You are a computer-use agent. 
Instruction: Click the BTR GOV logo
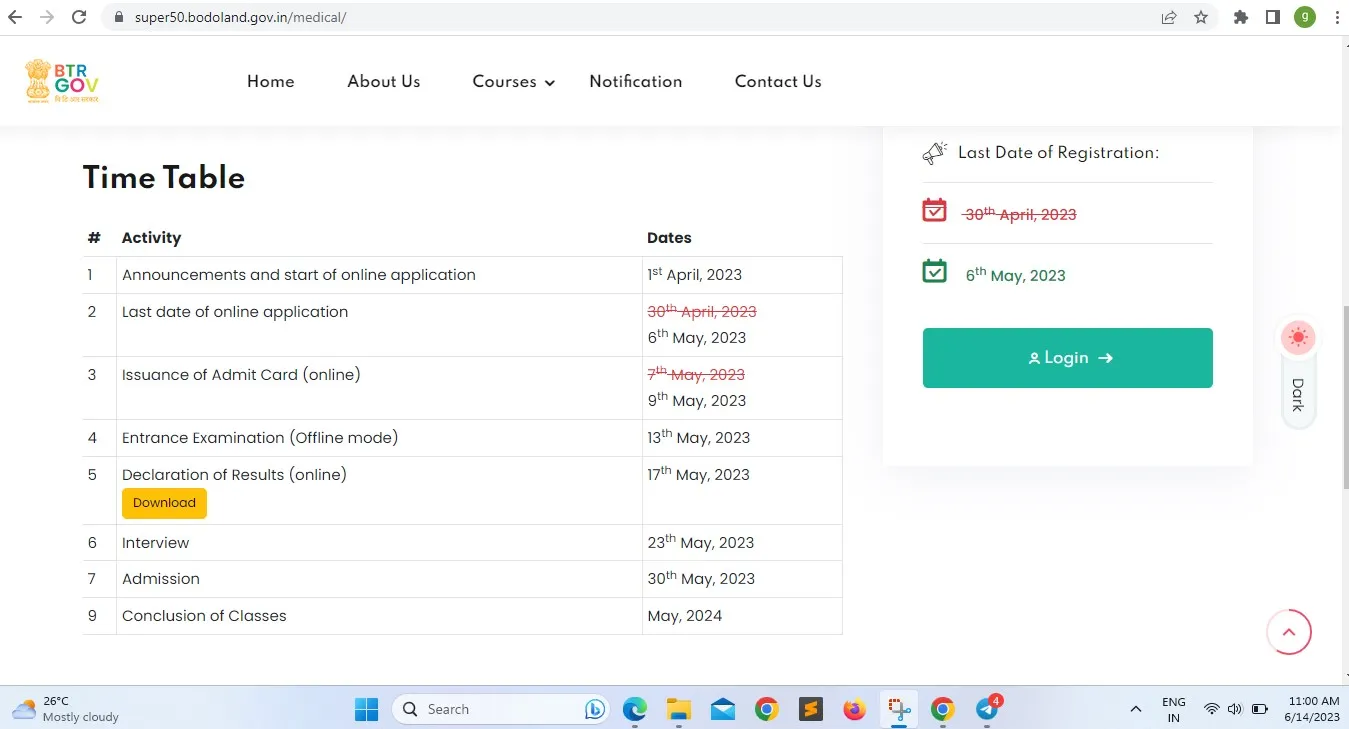pos(62,81)
